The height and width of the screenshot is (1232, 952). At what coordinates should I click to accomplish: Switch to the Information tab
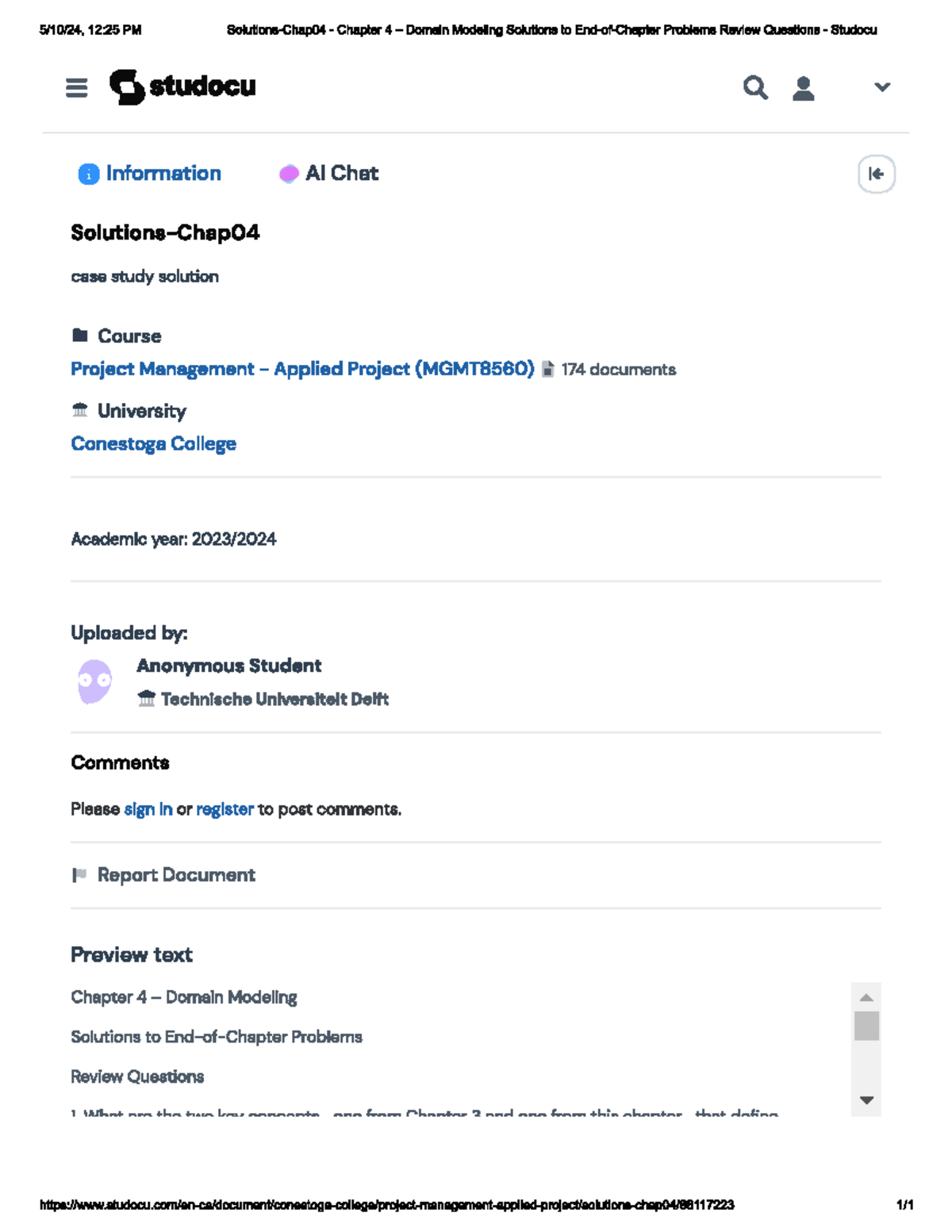click(x=163, y=174)
